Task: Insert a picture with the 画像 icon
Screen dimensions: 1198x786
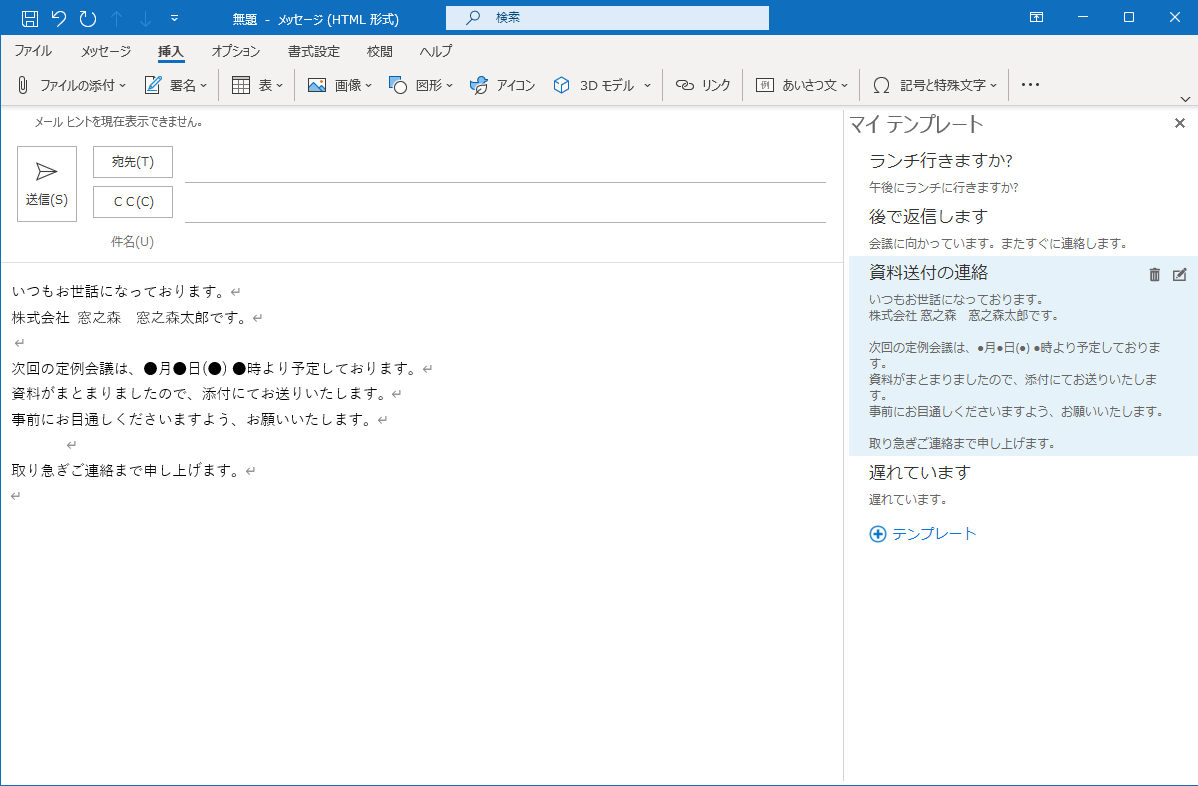Action: pyautogui.click(x=332, y=85)
